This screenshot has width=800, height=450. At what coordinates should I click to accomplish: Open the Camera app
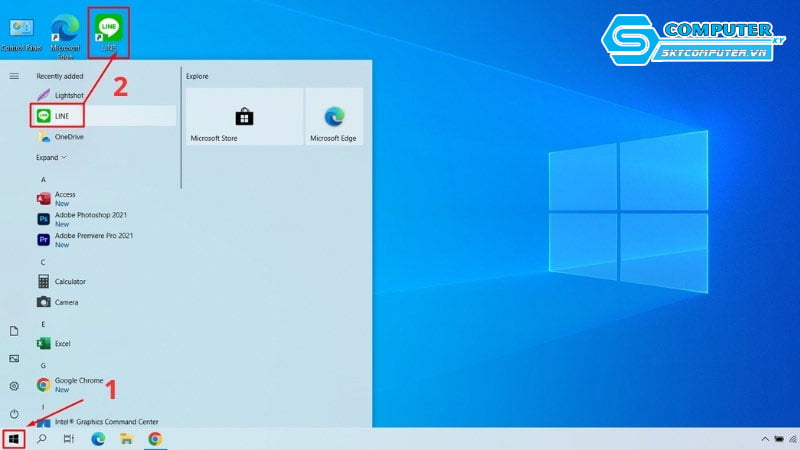[x=104, y=302]
